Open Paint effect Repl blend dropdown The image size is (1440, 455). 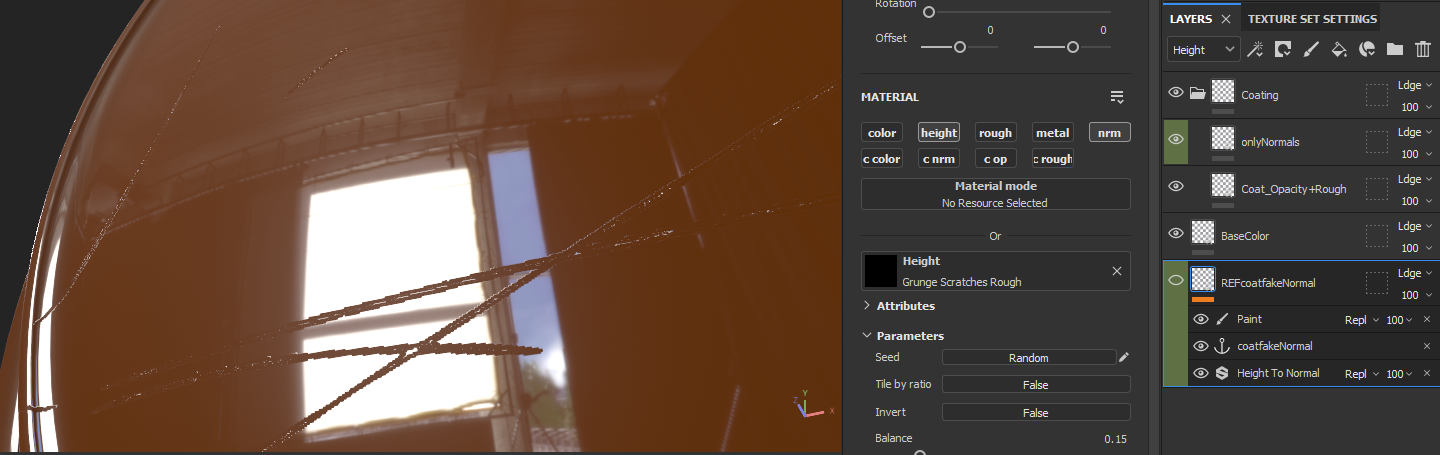coord(1361,319)
